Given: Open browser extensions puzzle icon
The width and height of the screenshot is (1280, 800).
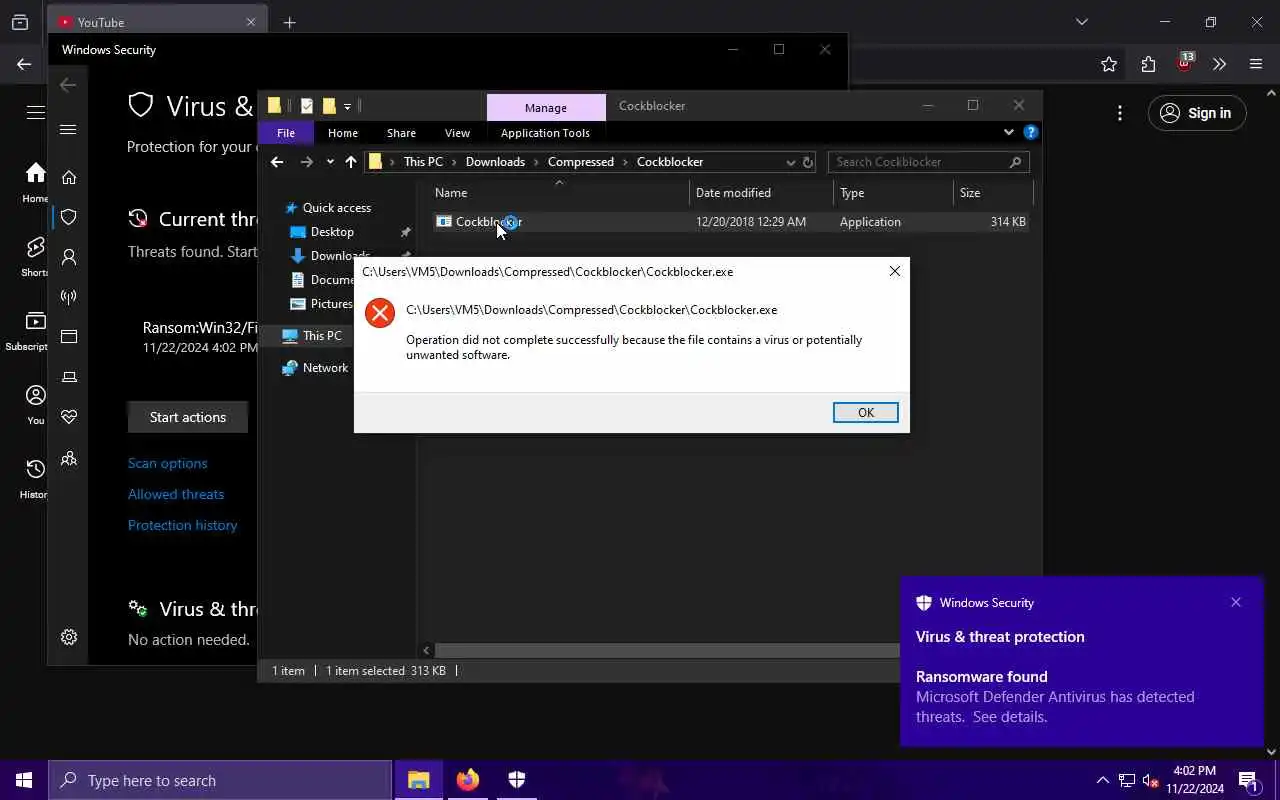Looking at the screenshot, I should [x=1148, y=64].
